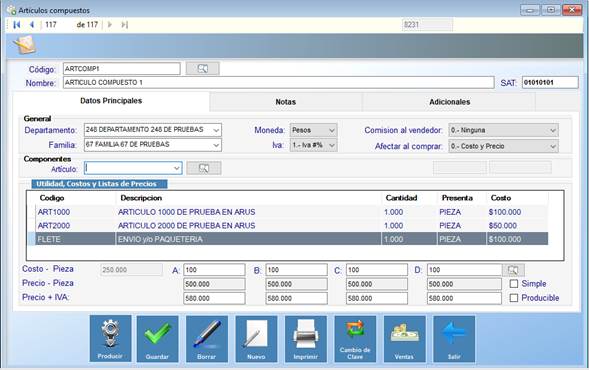Select the FLETE row in components table

(x=288, y=239)
